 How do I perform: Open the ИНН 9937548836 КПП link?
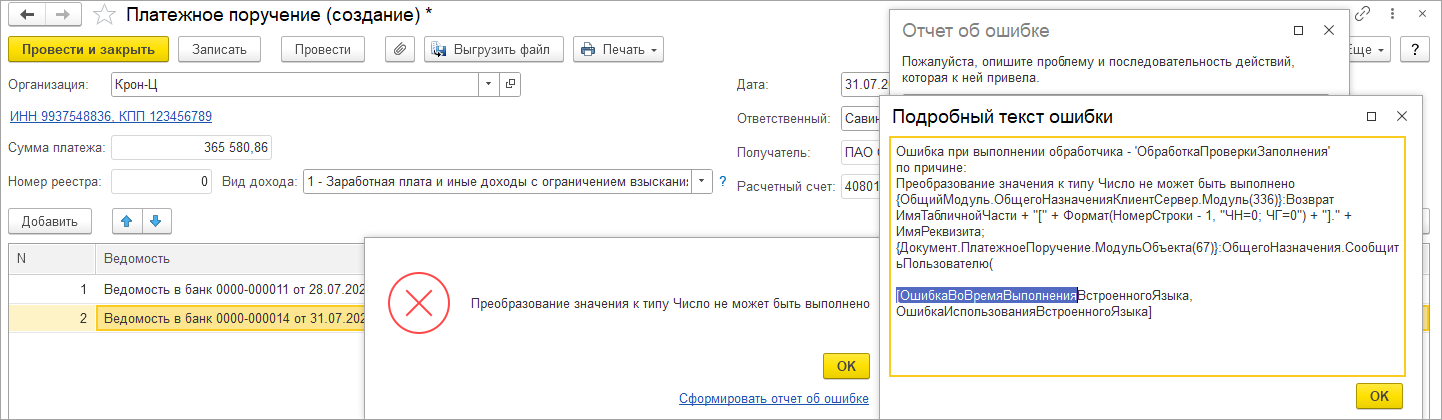pyautogui.click(x=110, y=117)
